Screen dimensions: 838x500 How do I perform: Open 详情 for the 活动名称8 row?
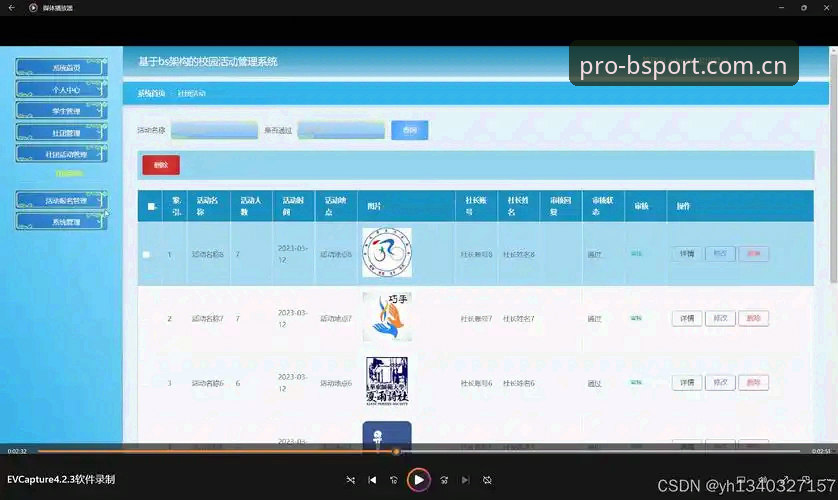click(x=687, y=254)
